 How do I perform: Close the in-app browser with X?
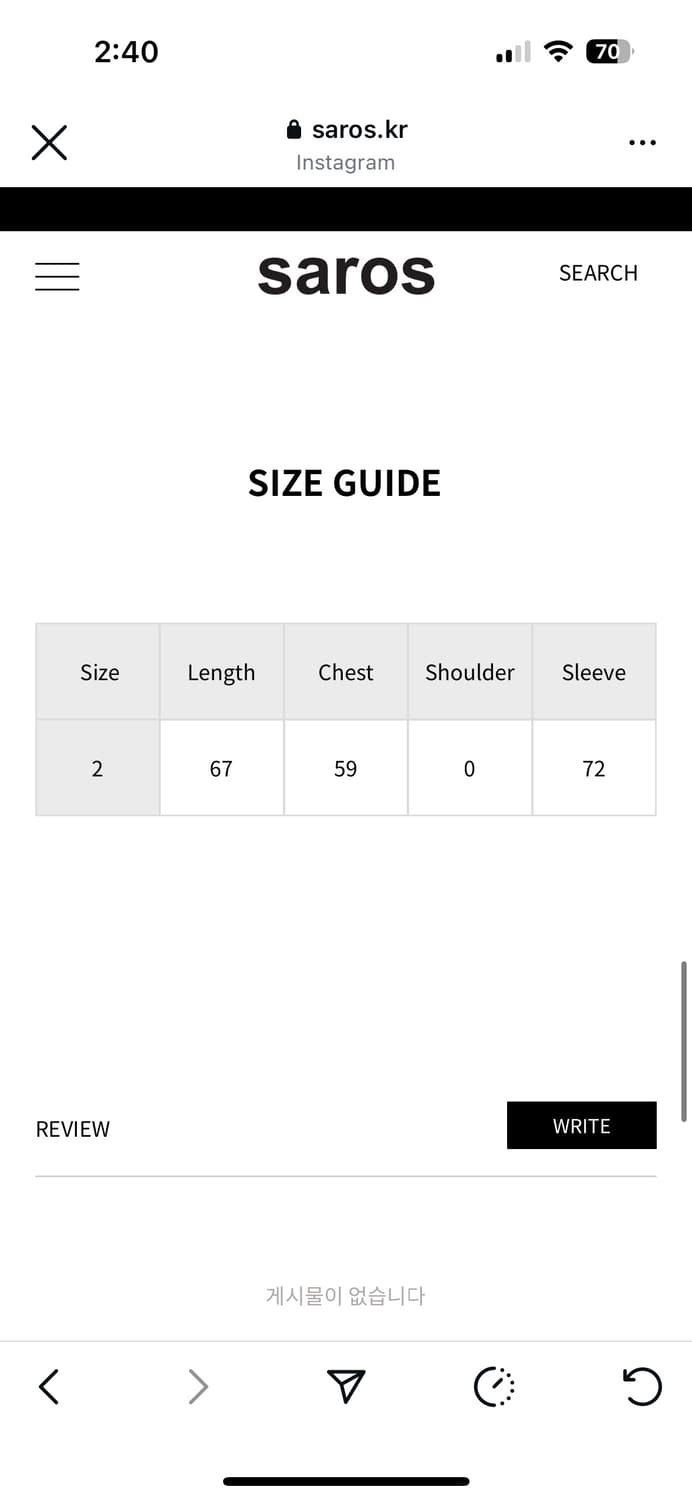point(49,143)
